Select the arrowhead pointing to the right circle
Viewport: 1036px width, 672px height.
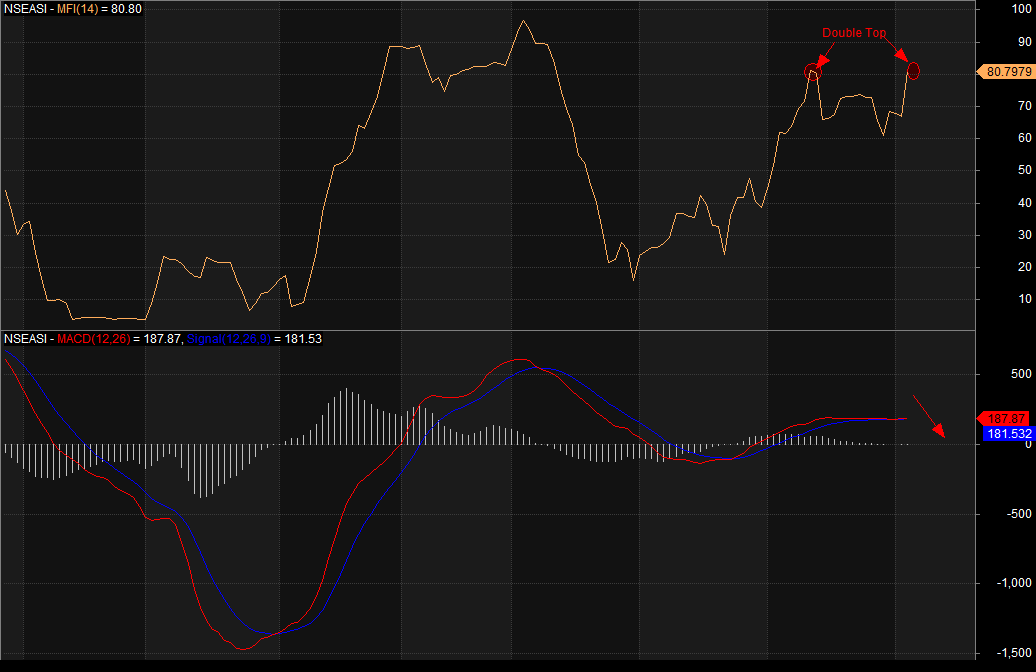902,56
